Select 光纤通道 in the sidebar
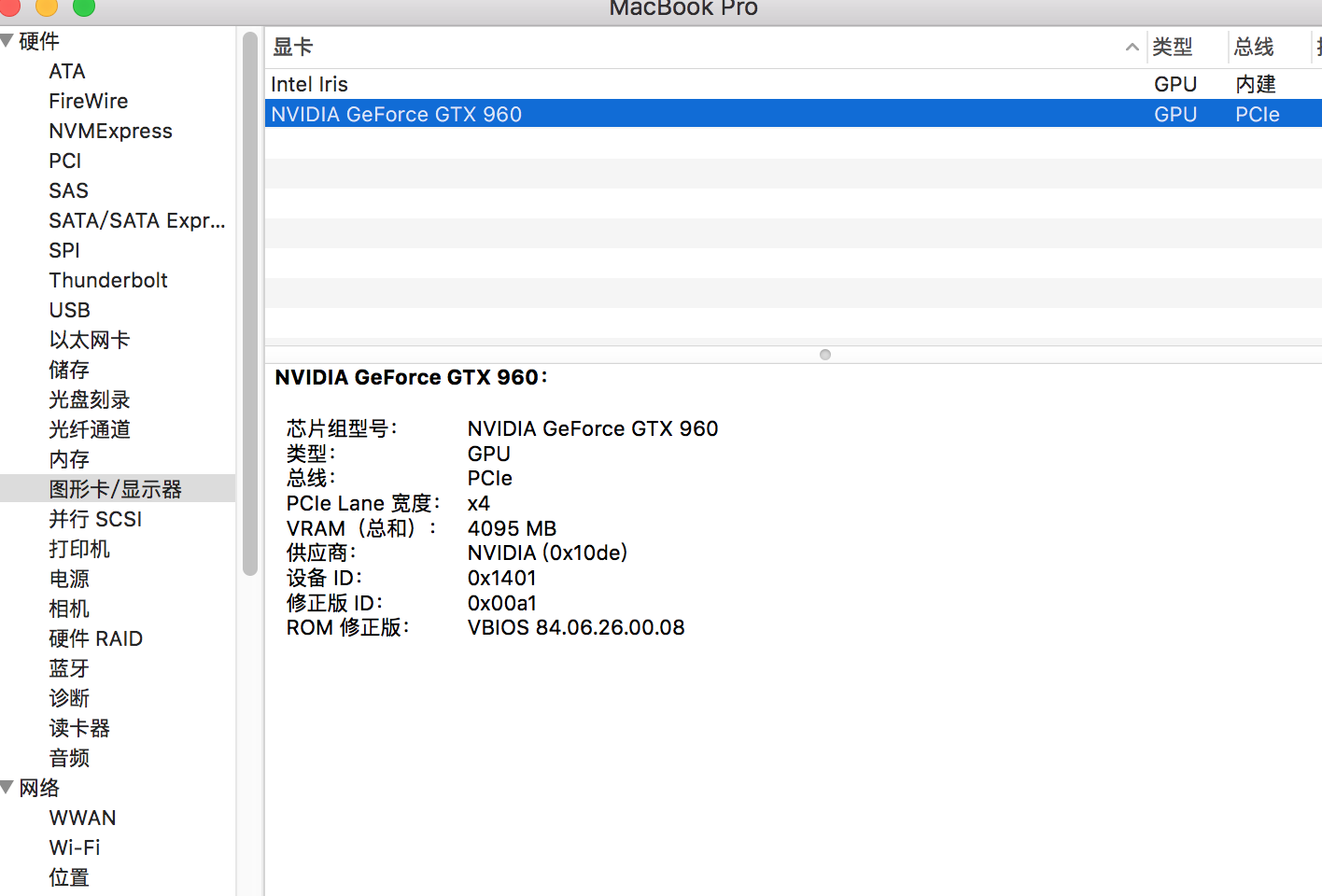Image resolution: width=1322 pixels, height=896 pixels. tap(90, 430)
